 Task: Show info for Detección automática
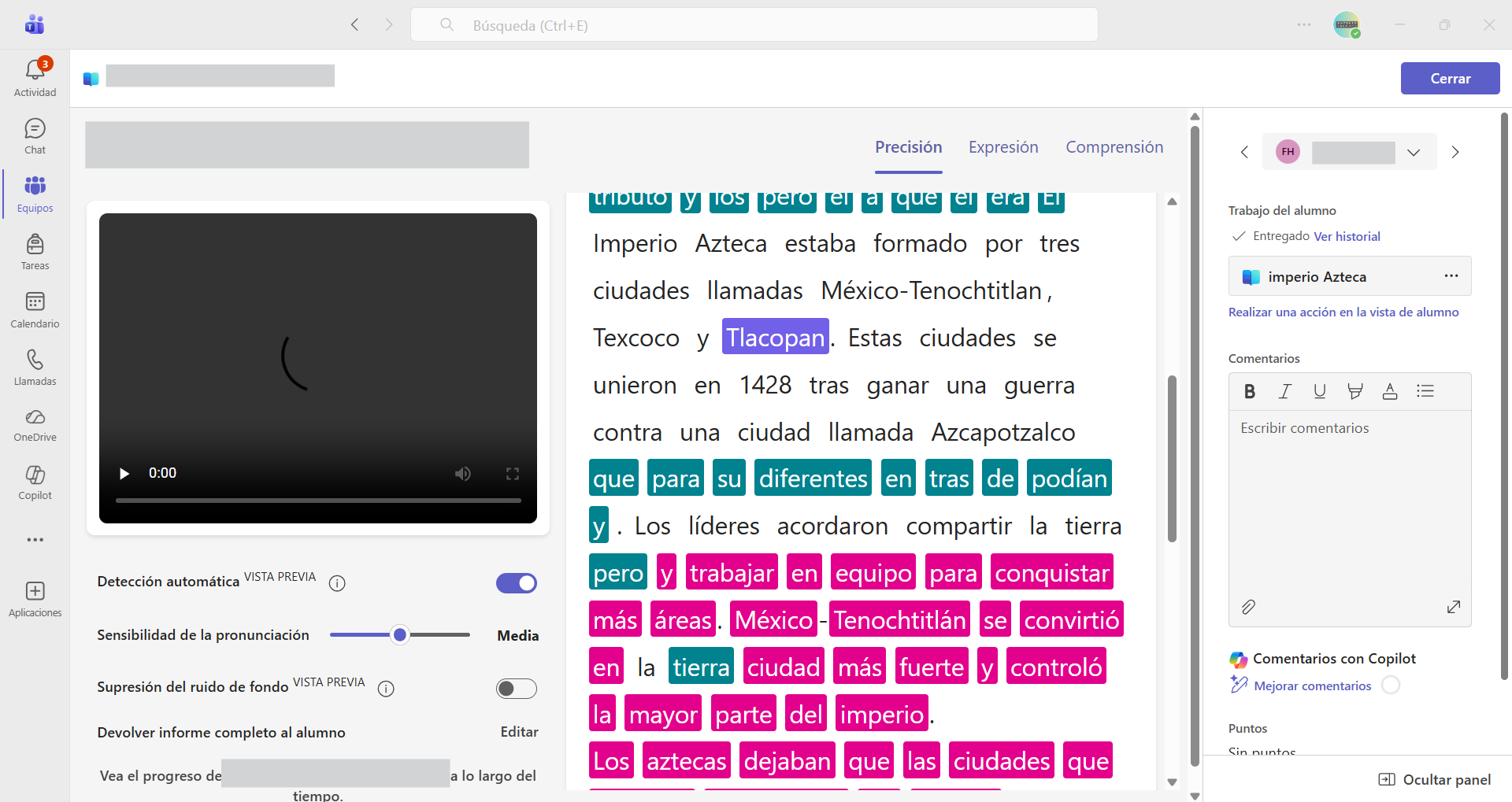tap(337, 583)
